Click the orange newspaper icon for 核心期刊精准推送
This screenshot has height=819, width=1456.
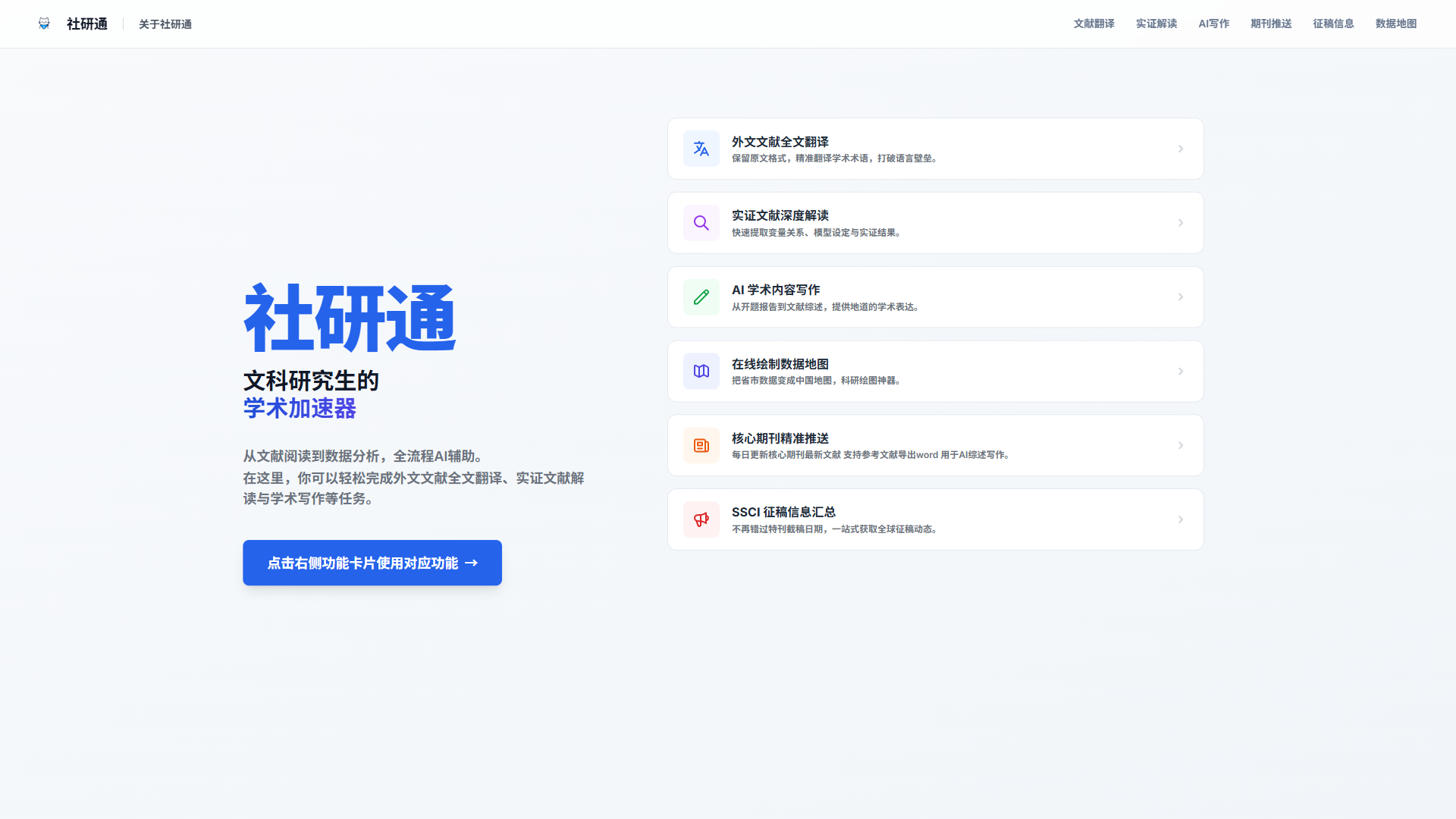(701, 445)
